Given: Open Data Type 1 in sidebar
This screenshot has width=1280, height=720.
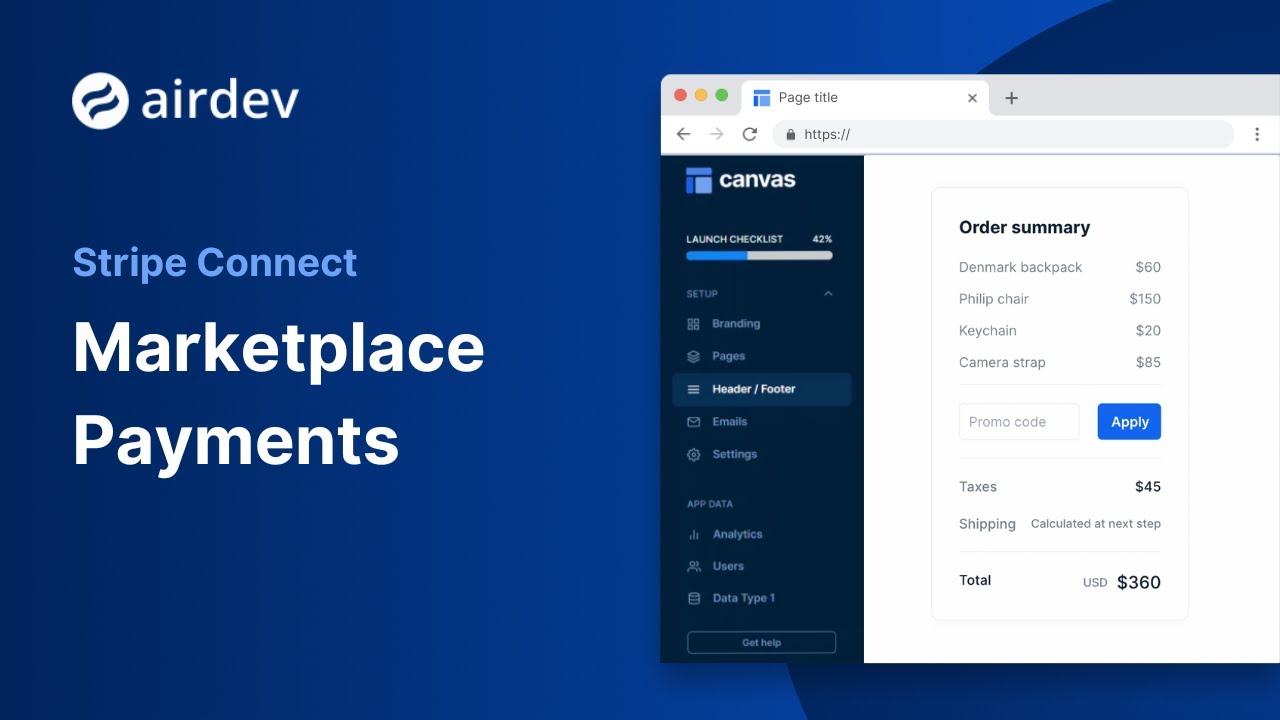Looking at the screenshot, I should click(x=762, y=599).
